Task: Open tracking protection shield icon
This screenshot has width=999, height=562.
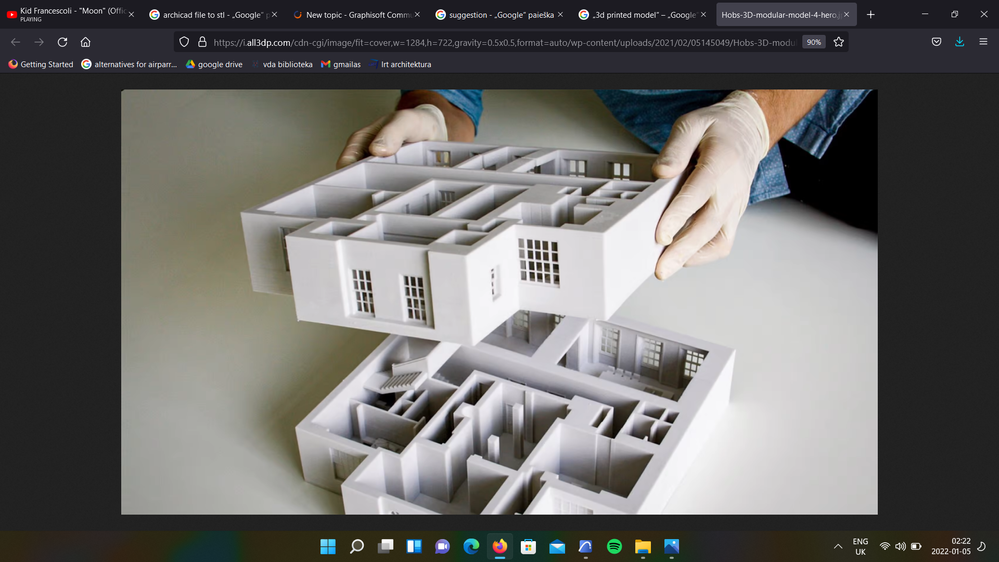Action: click(x=184, y=42)
